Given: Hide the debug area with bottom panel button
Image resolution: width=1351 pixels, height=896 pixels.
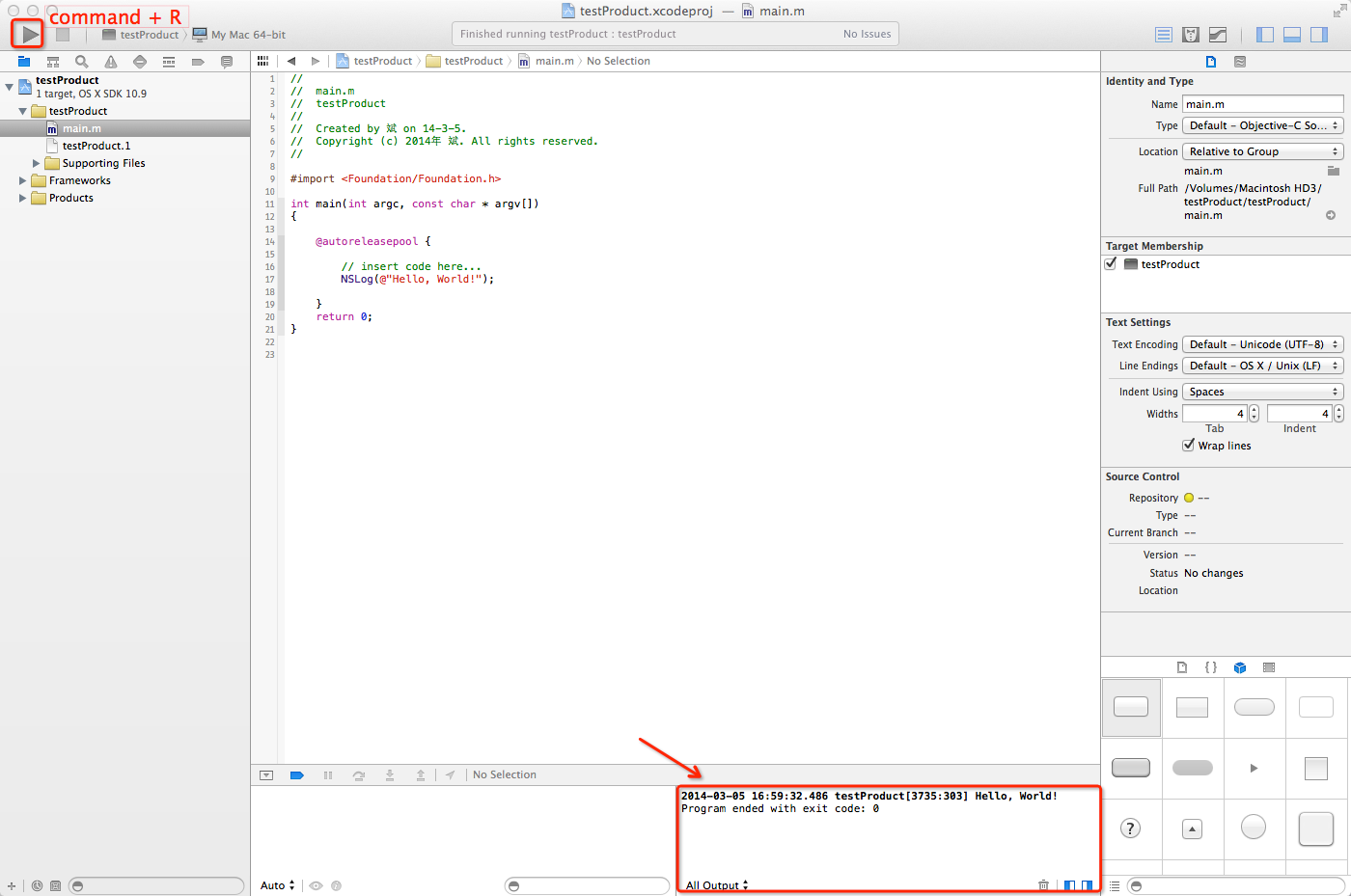Looking at the screenshot, I should tap(1292, 35).
